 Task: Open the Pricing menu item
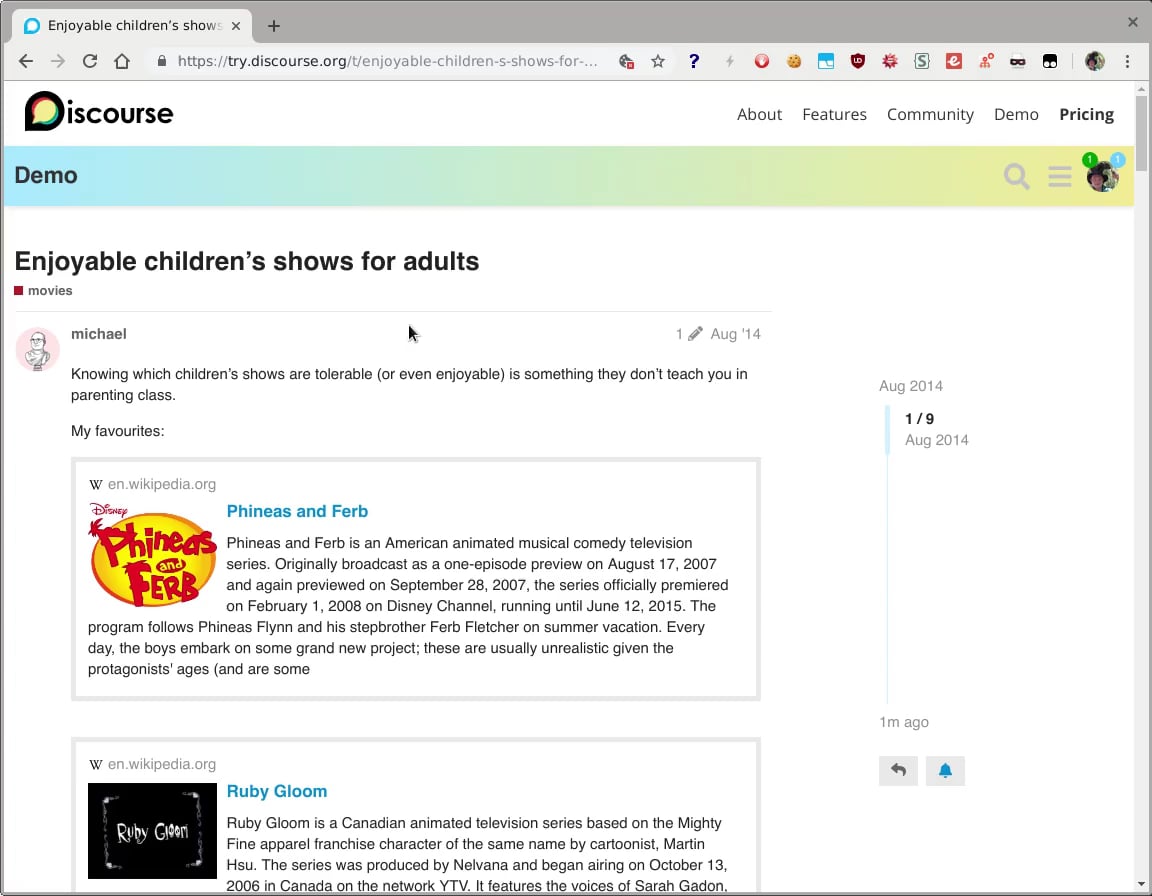(x=1086, y=115)
